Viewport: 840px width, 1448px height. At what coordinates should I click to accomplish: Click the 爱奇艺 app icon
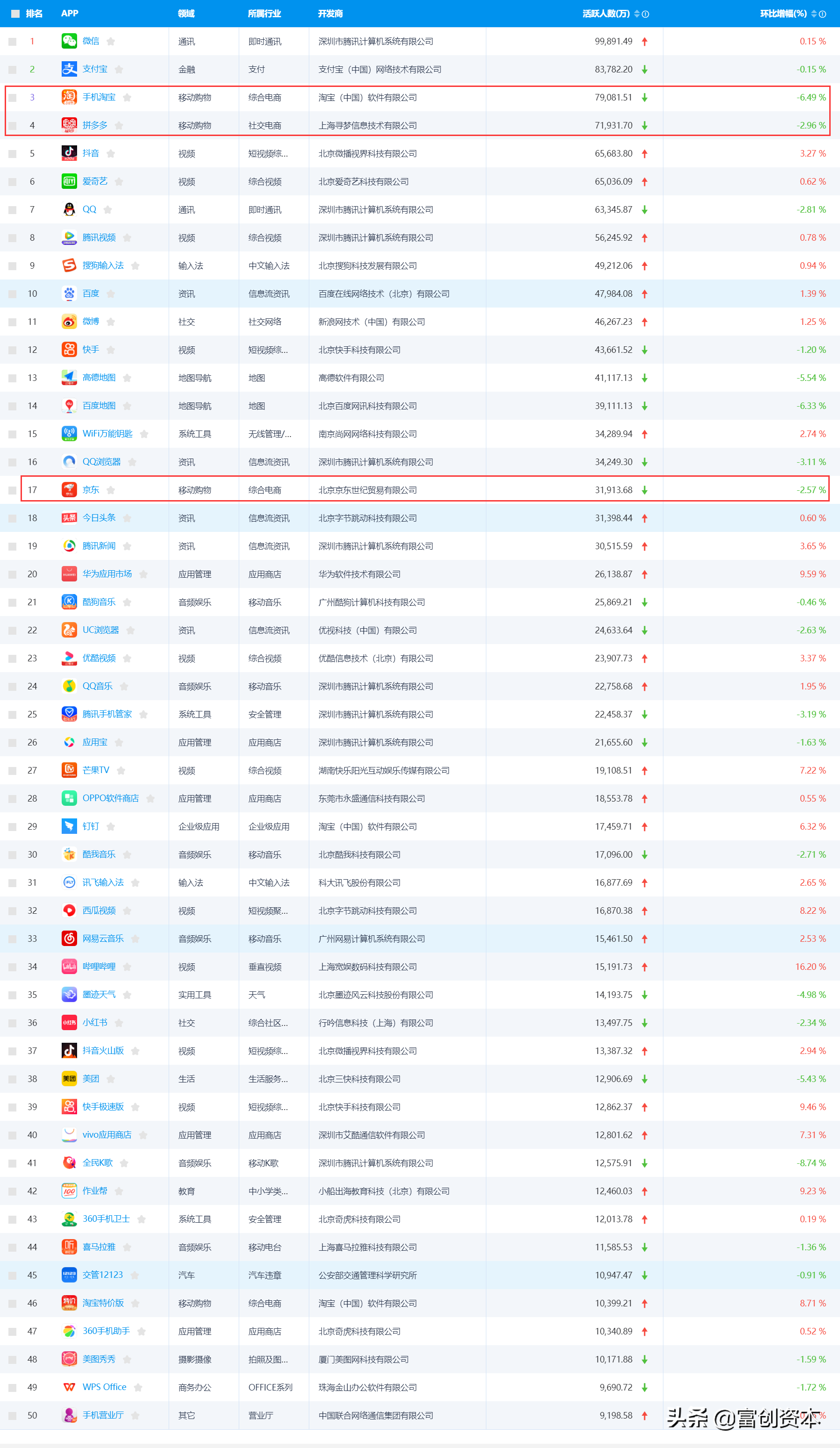(x=69, y=181)
